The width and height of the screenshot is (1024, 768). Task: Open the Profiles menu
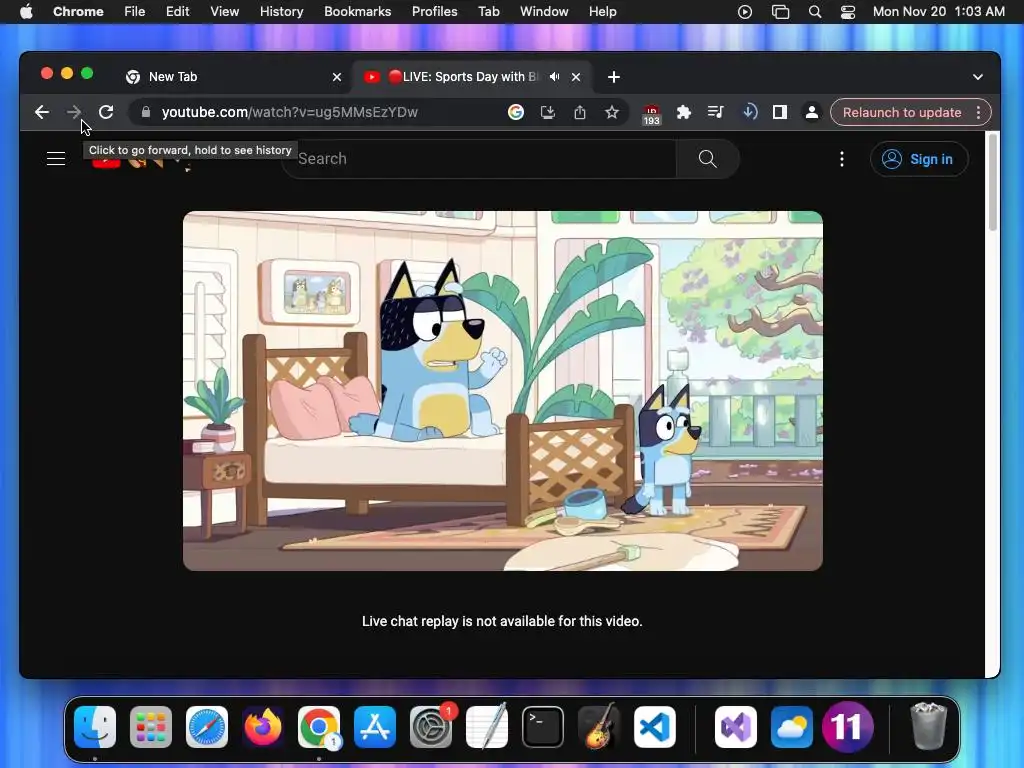point(434,11)
